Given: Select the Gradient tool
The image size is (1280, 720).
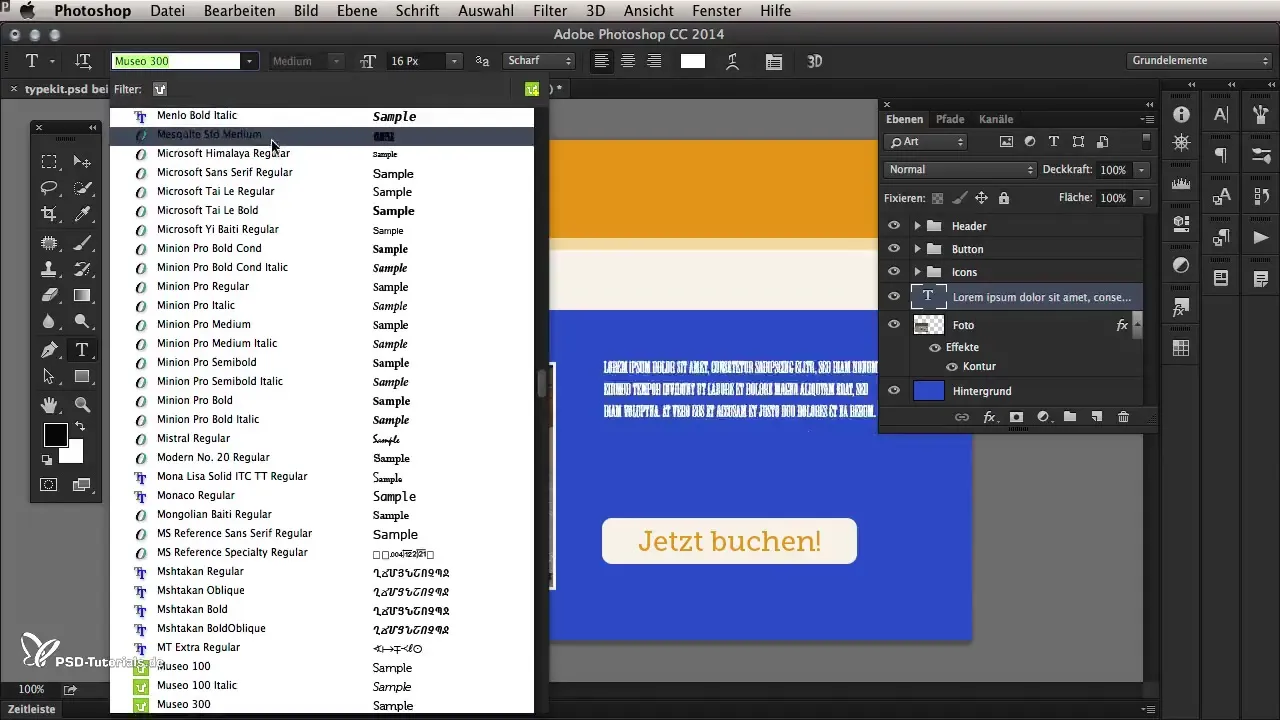Looking at the screenshot, I should (x=83, y=295).
